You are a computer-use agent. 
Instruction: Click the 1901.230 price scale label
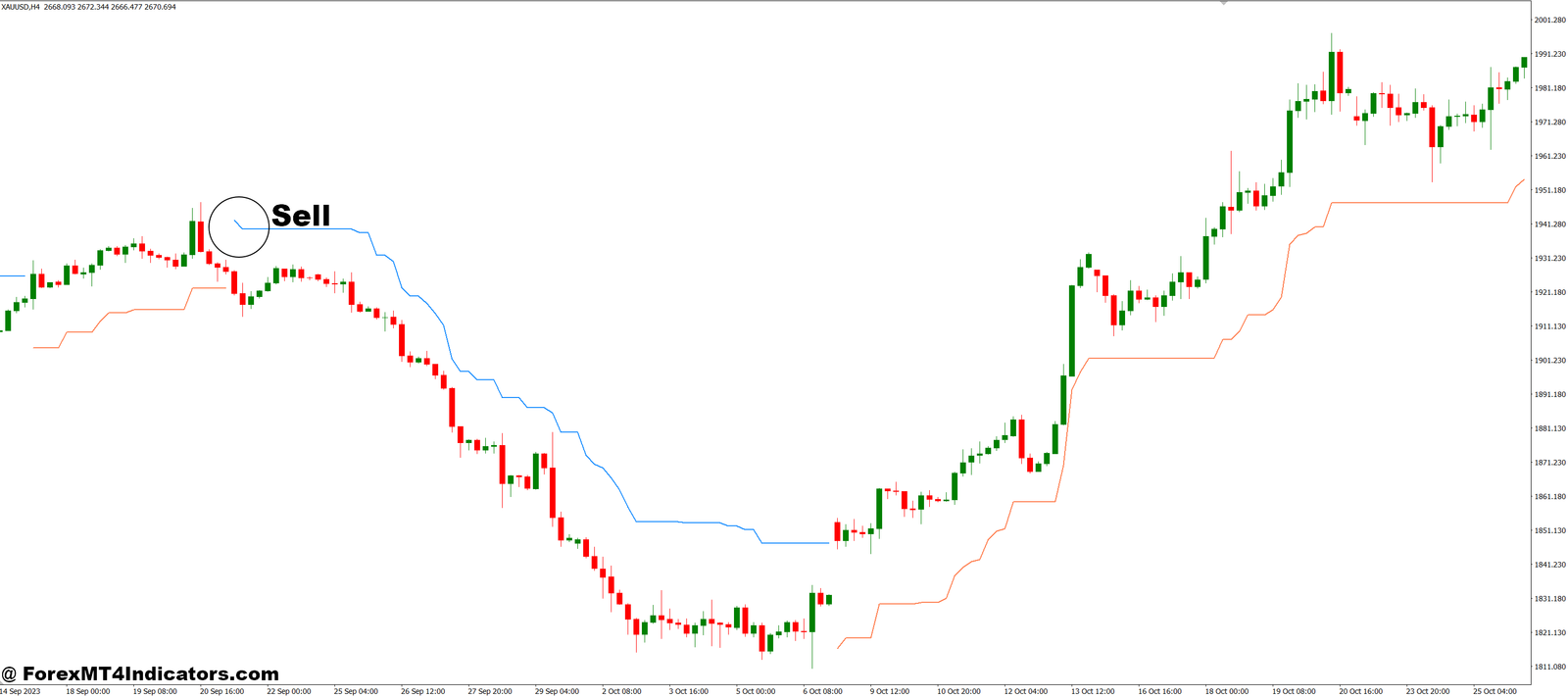pyautogui.click(x=1549, y=361)
